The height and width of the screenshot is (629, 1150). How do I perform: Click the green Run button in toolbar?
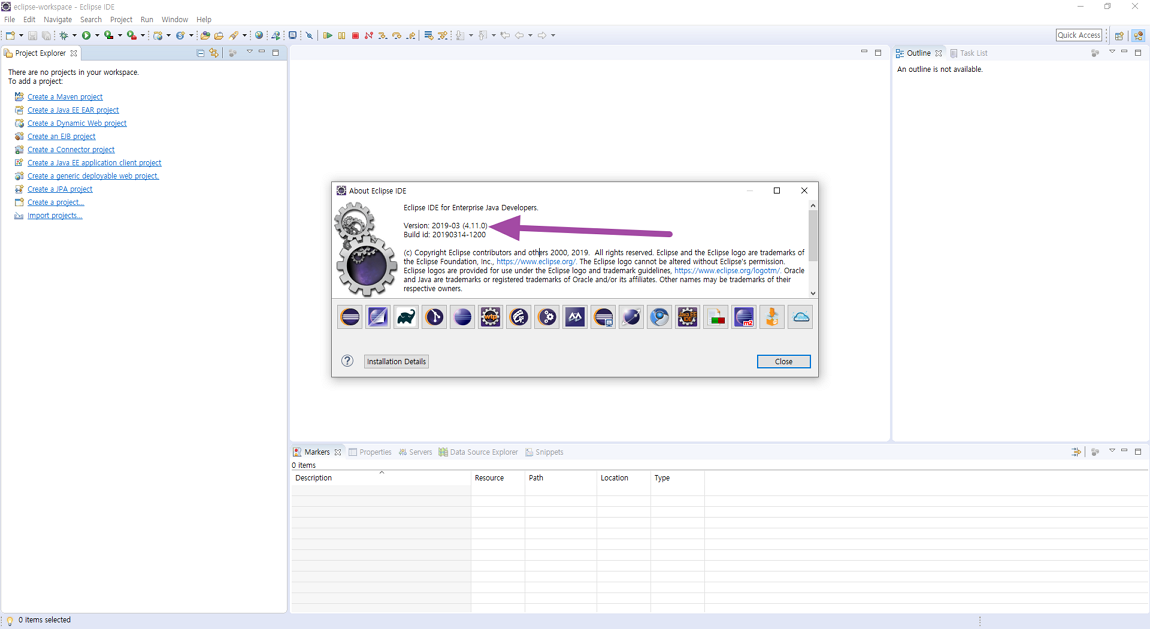pyautogui.click(x=86, y=35)
